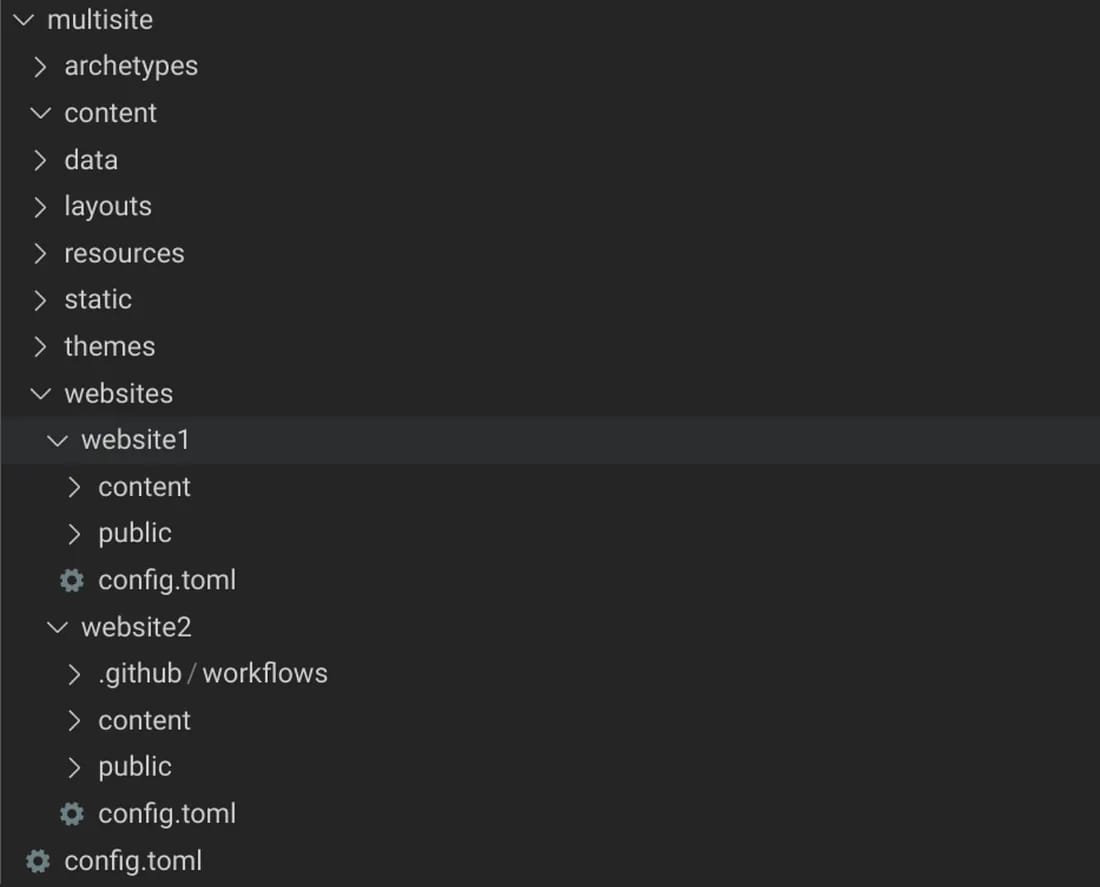Open the themes folder
Screen dimensions: 1100x887
109,347
